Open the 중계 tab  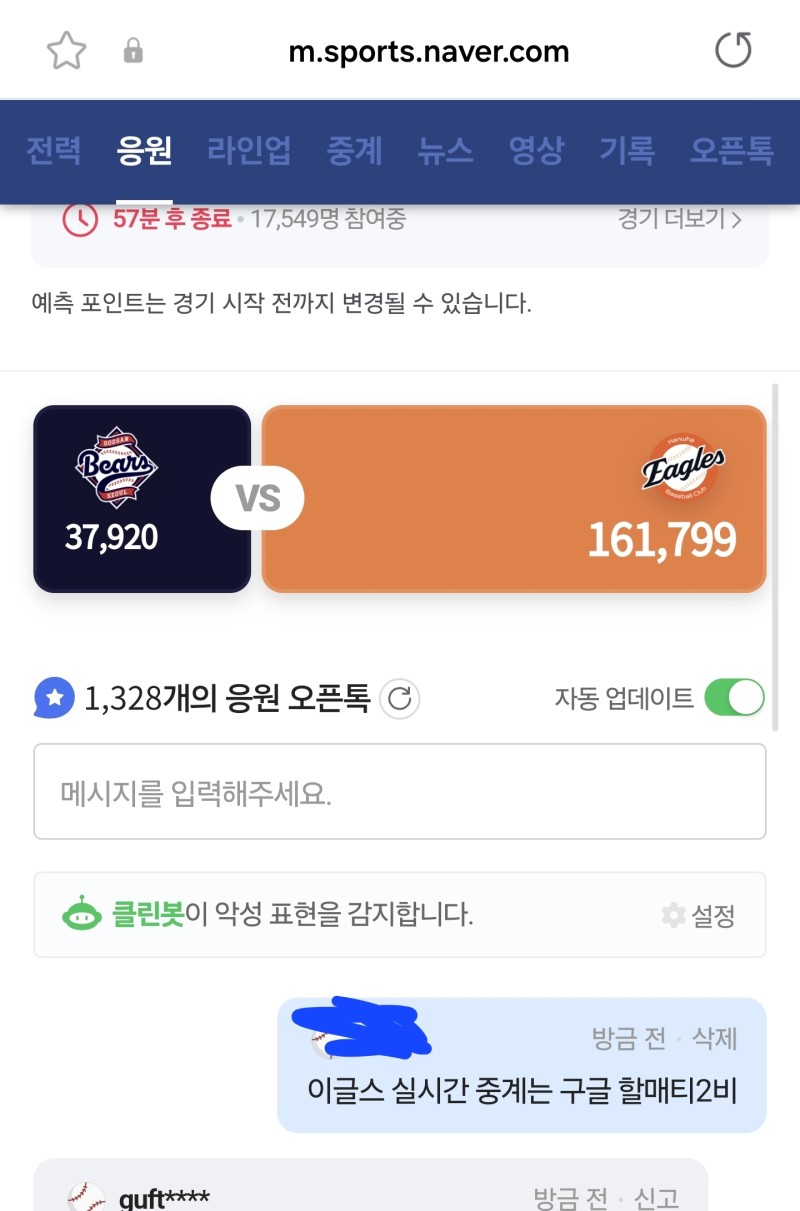point(354,151)
